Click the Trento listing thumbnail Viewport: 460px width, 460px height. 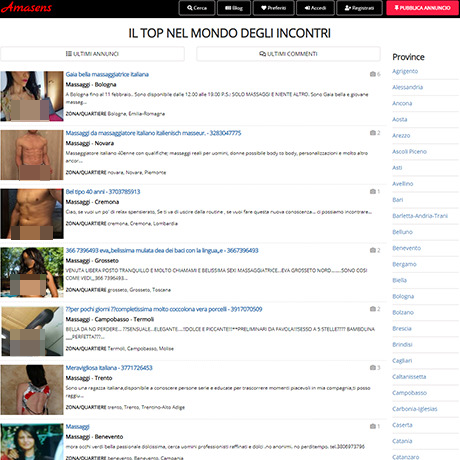[32, 390]
